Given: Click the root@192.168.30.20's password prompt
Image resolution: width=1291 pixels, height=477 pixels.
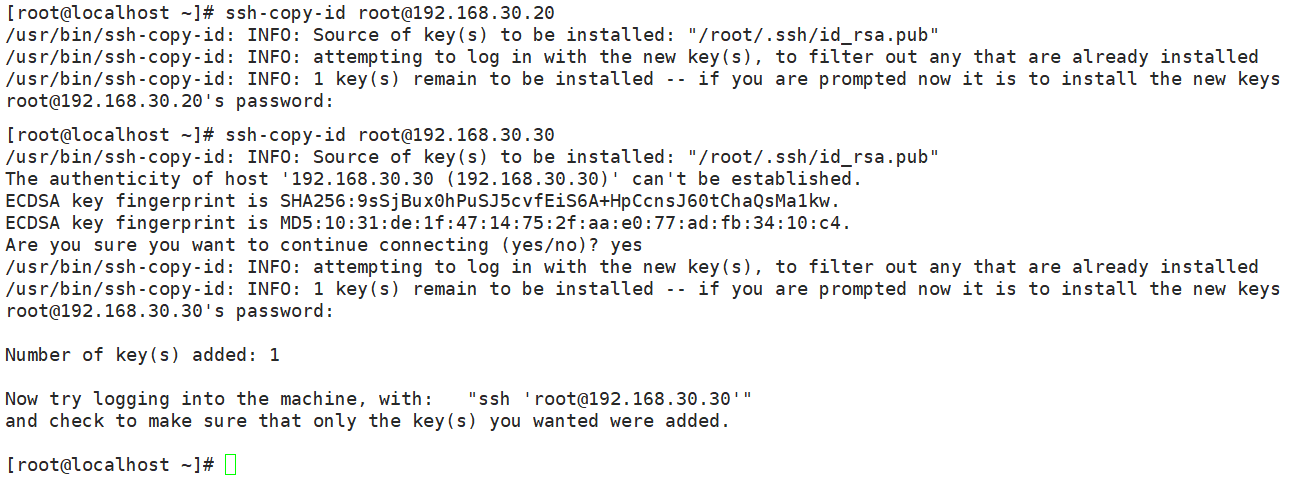Looking at the screenshot, I should (169, 101).
